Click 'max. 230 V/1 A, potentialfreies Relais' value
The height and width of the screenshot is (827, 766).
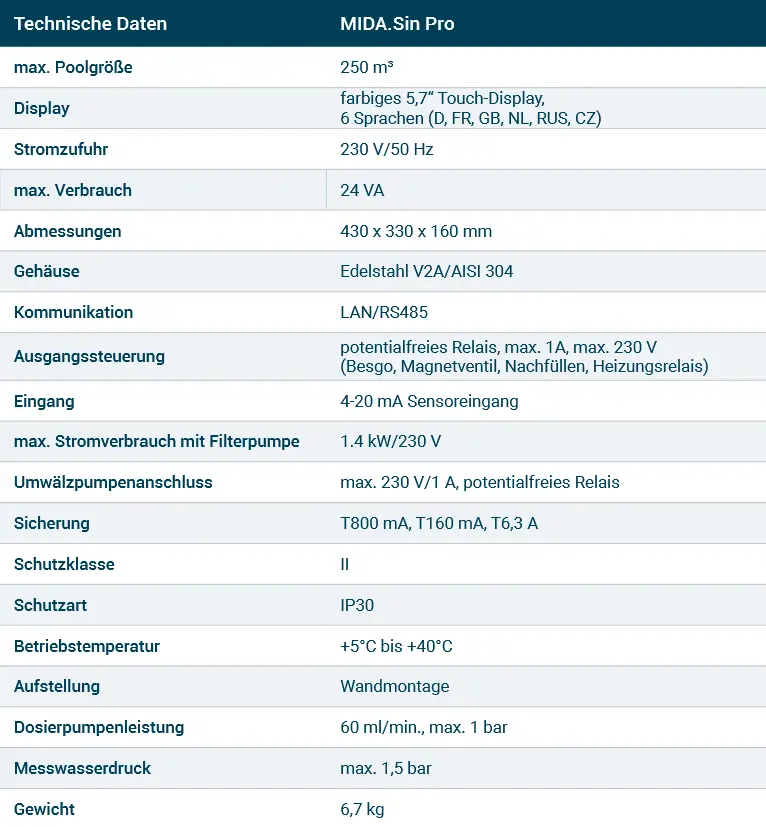[x=480, y=482]
